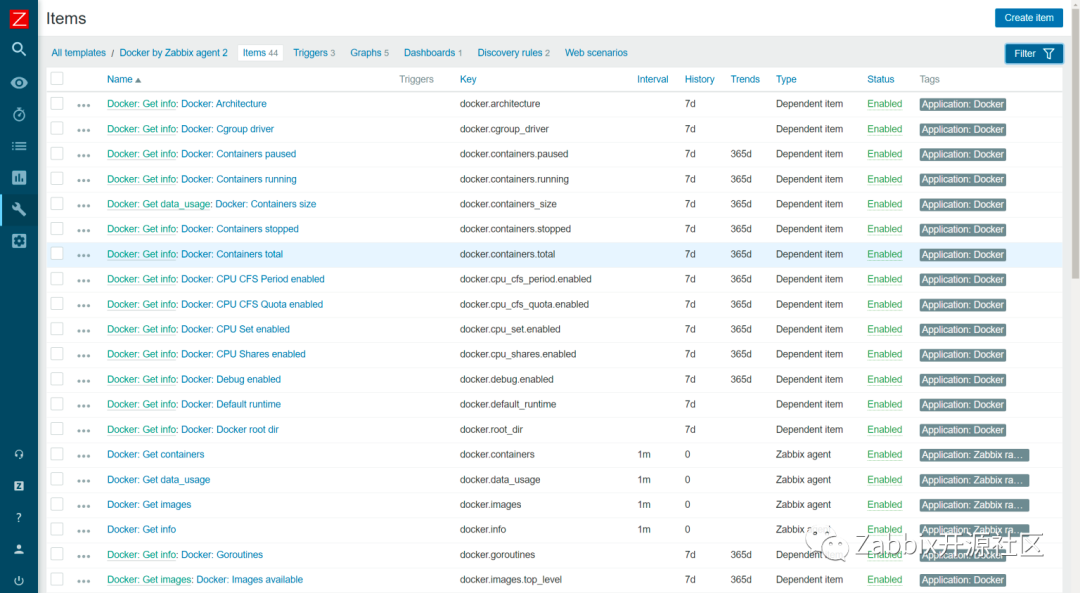Open Docker: Default runtime item
This screenshot has height=593, width=1080.
point(231,404)
